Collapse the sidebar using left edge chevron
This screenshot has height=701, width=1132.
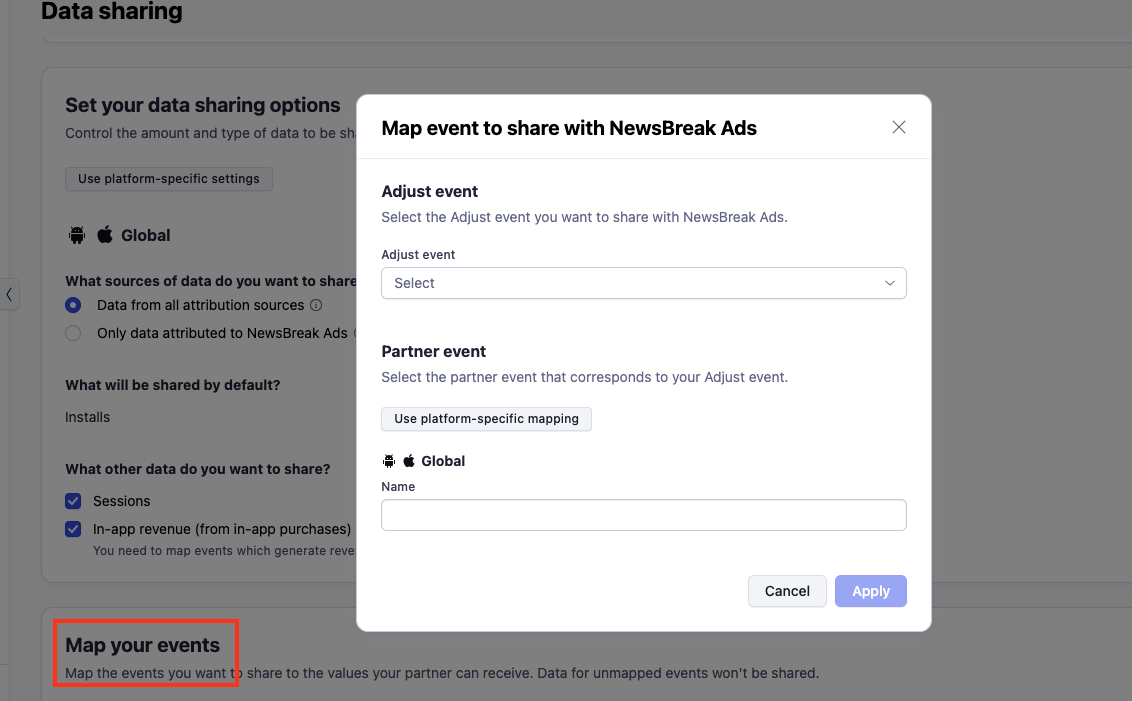click(x=9, y=294)
